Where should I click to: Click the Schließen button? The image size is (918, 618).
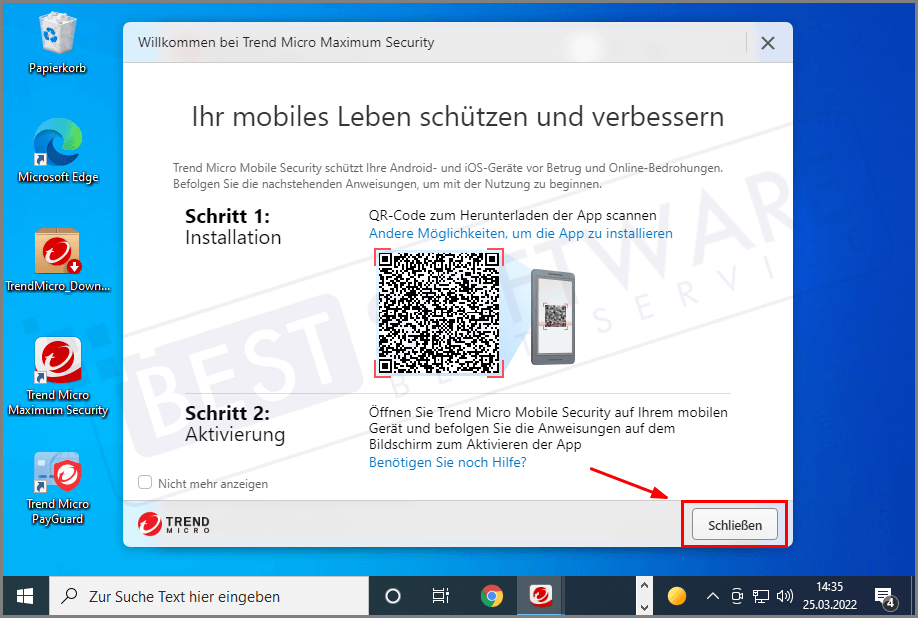(x=734, y=523)
